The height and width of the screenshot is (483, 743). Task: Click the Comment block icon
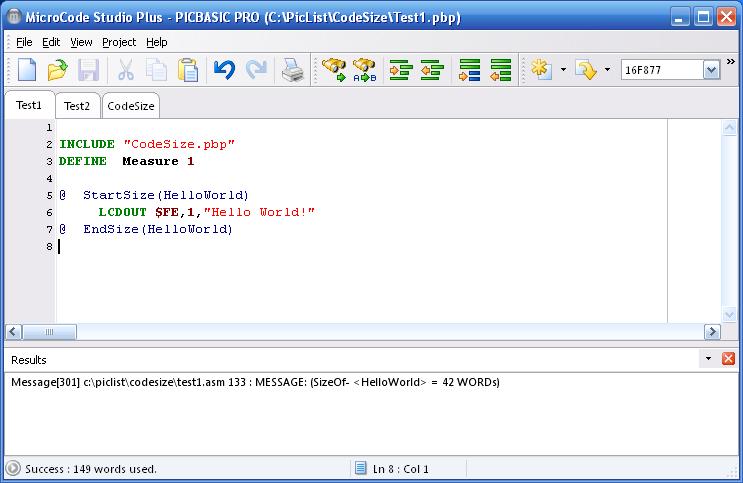[468, 70]
